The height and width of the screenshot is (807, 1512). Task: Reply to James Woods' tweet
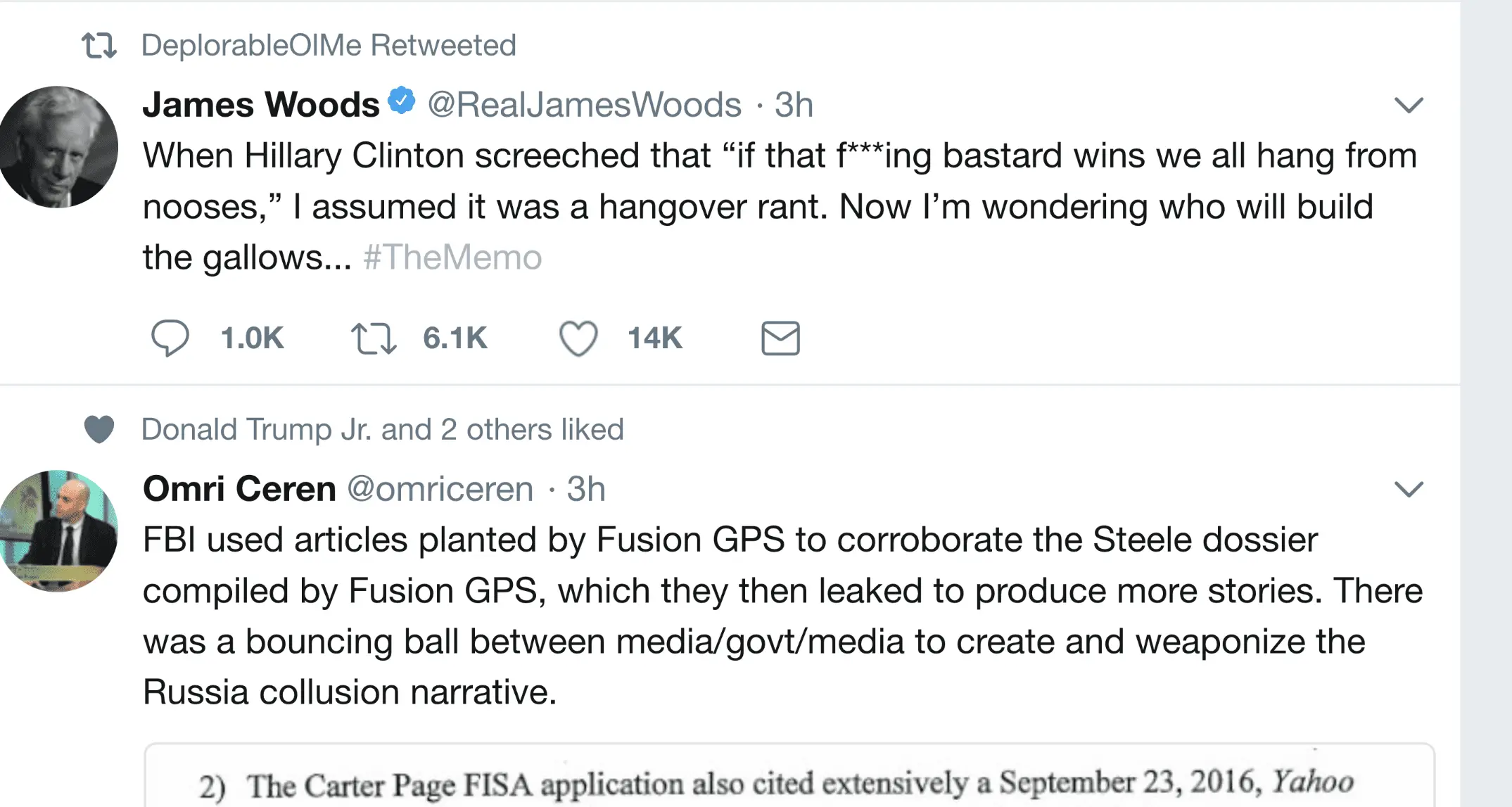coord(170,338)
